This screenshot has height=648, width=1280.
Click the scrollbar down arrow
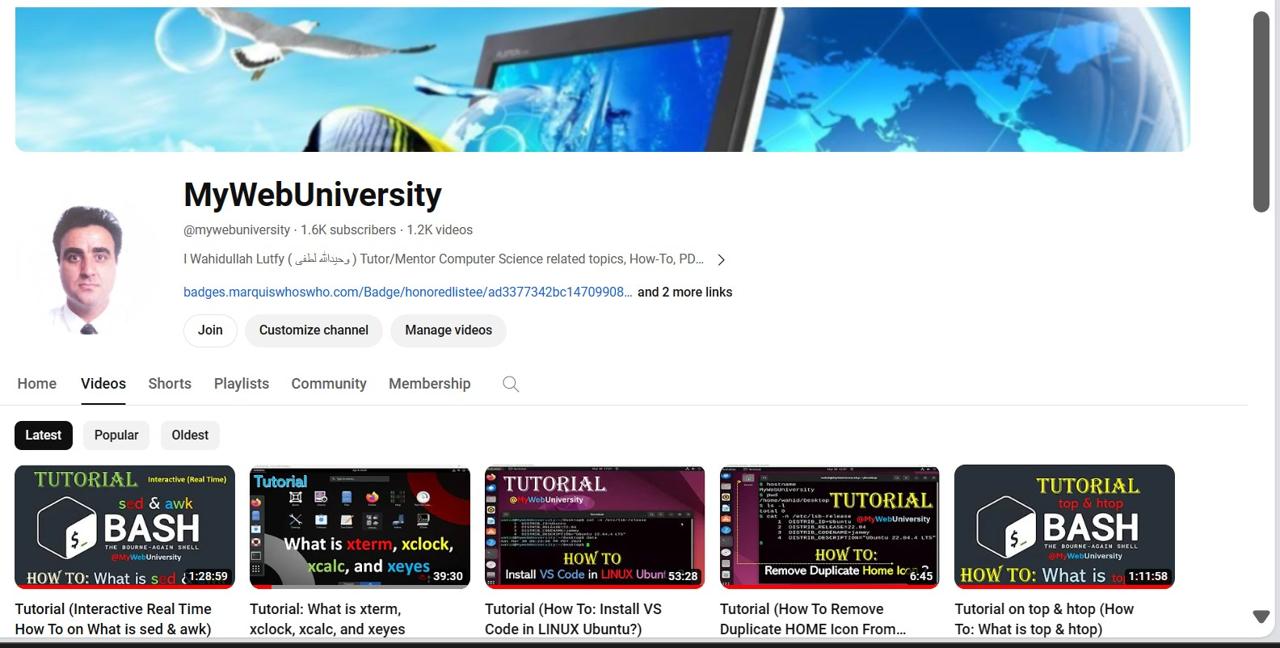point(1261,617)
